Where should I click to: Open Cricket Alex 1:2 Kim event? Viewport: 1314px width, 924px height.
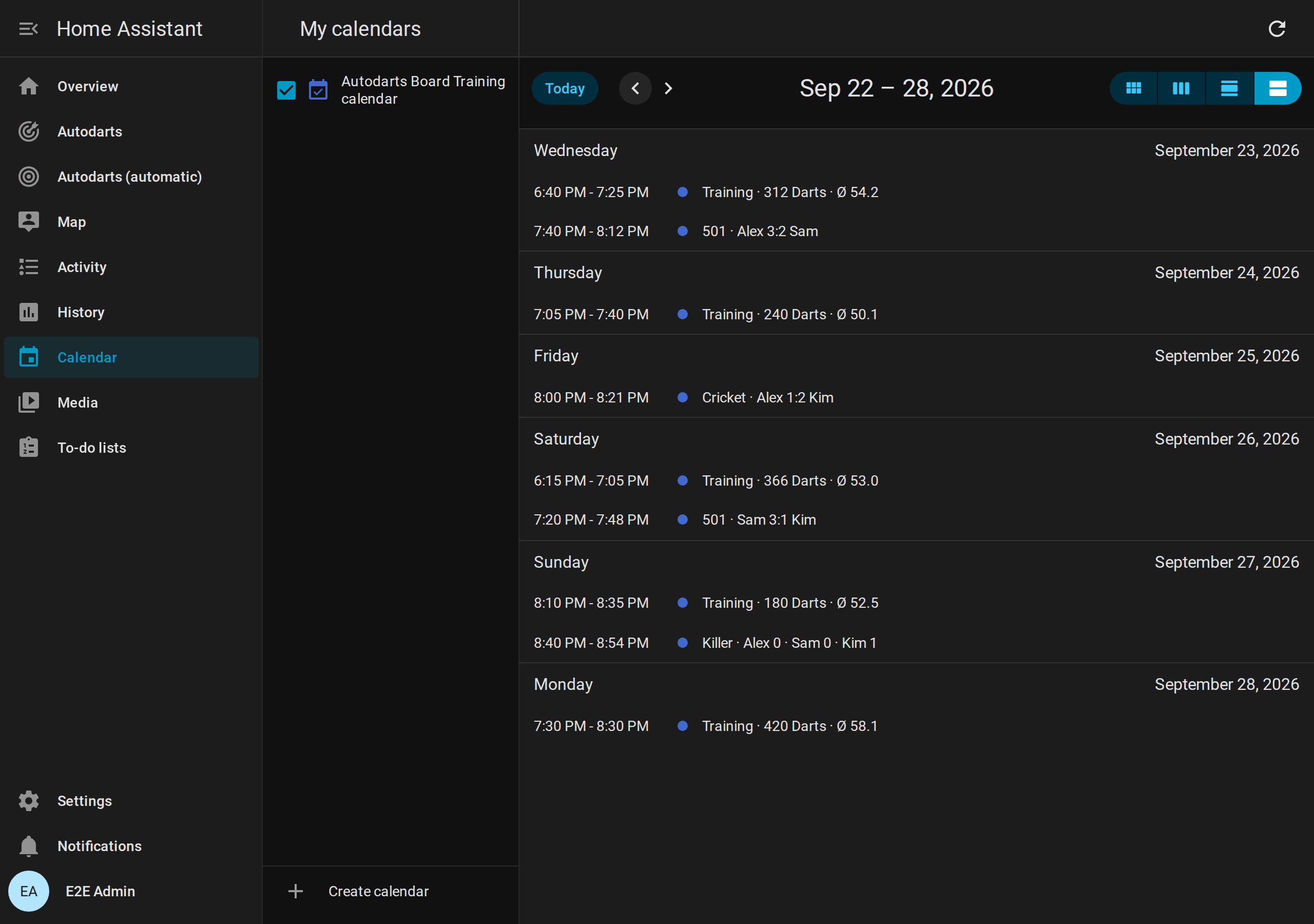tap(916, 397)
